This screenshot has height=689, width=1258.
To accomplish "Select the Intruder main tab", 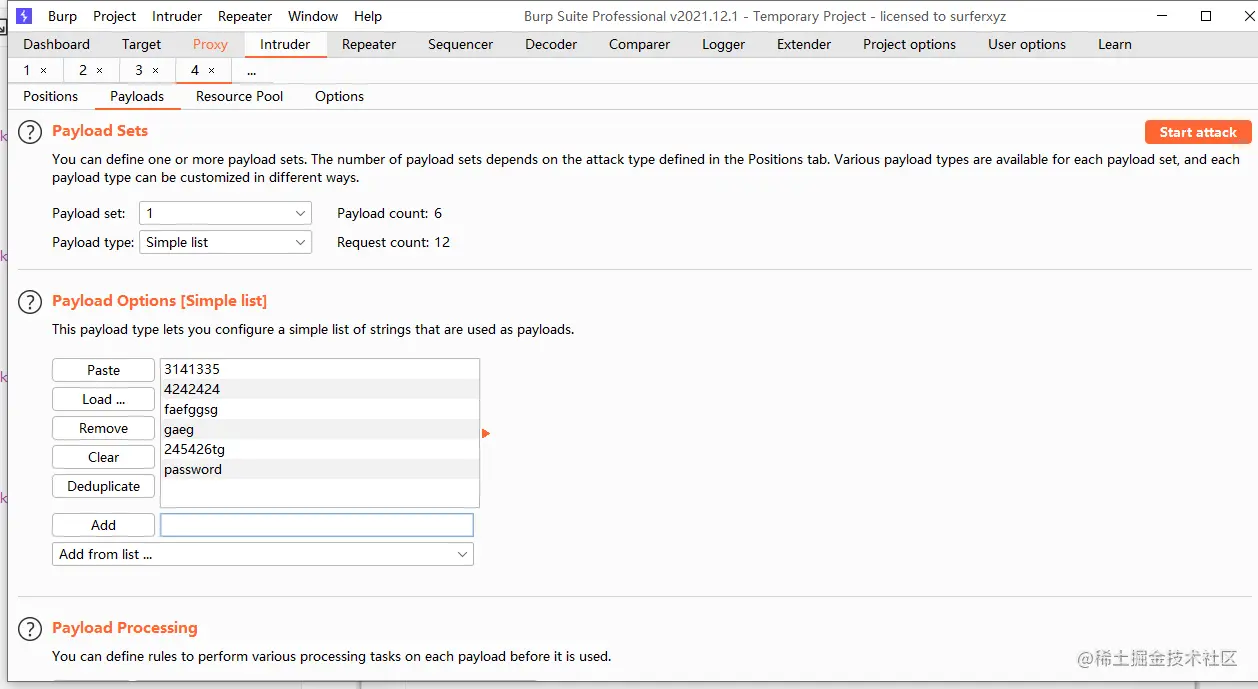I will tap(285, 44).
